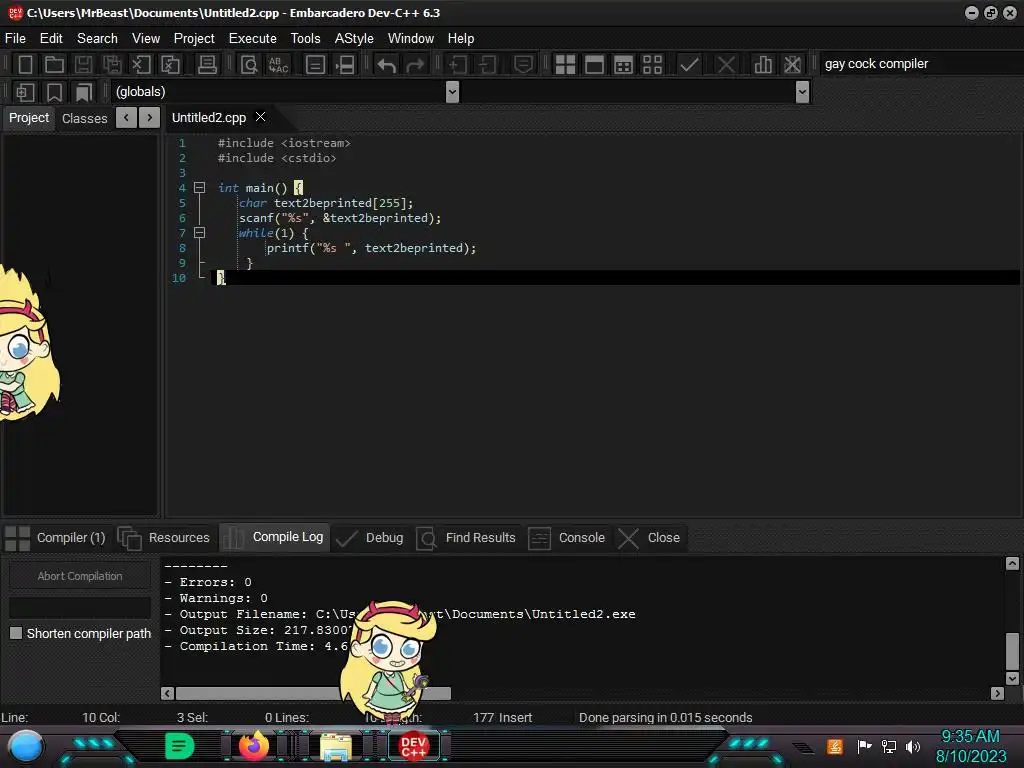Open the Console tab
The width and height of the screenshot is (1024, 768).
point(567,537)
